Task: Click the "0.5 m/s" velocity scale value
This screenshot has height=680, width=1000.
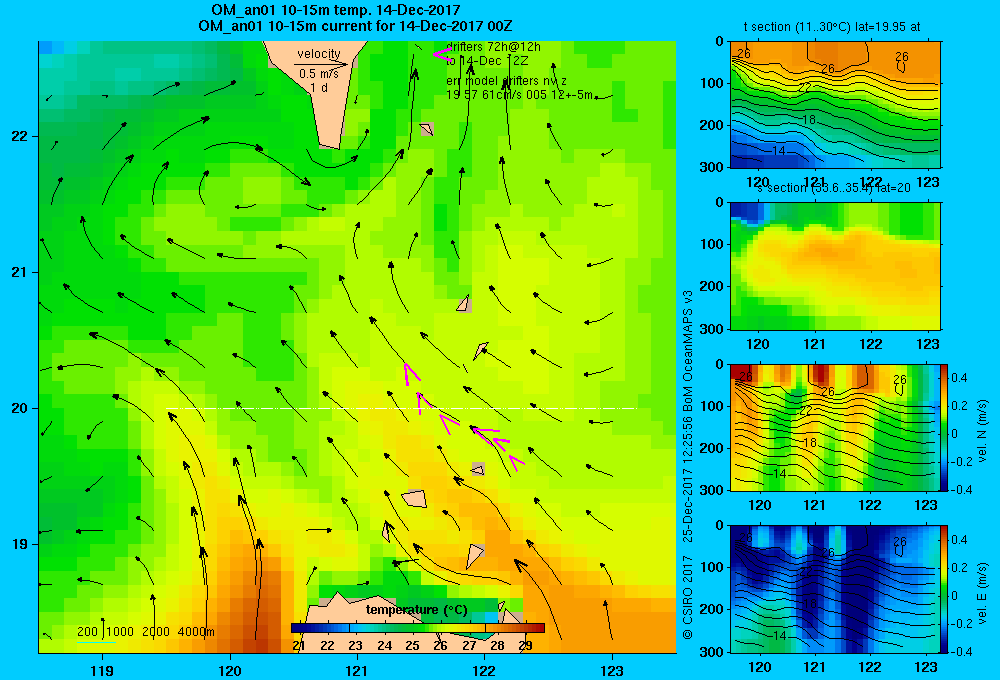Action: click(319, 74)
